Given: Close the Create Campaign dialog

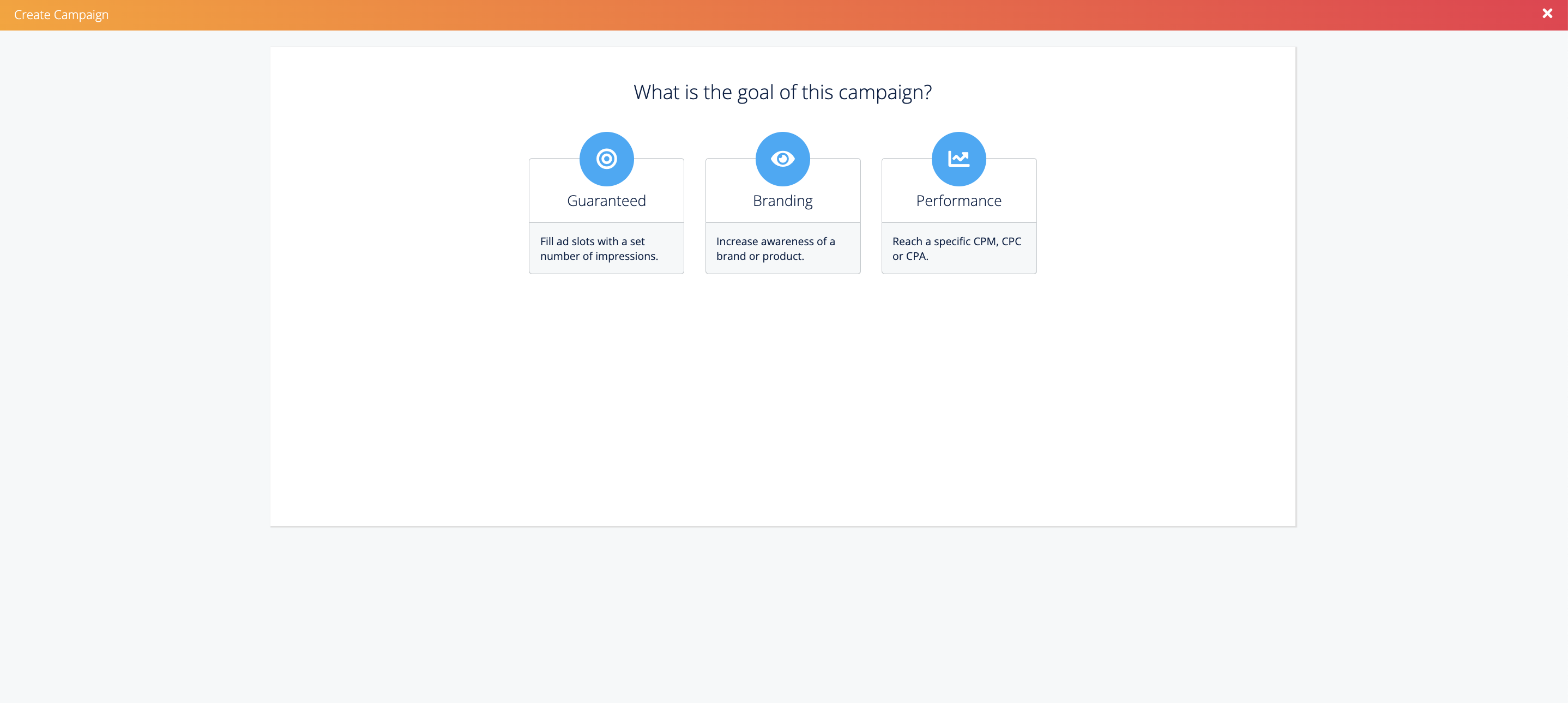Looking at the screenshot, I should point(1547,14).
